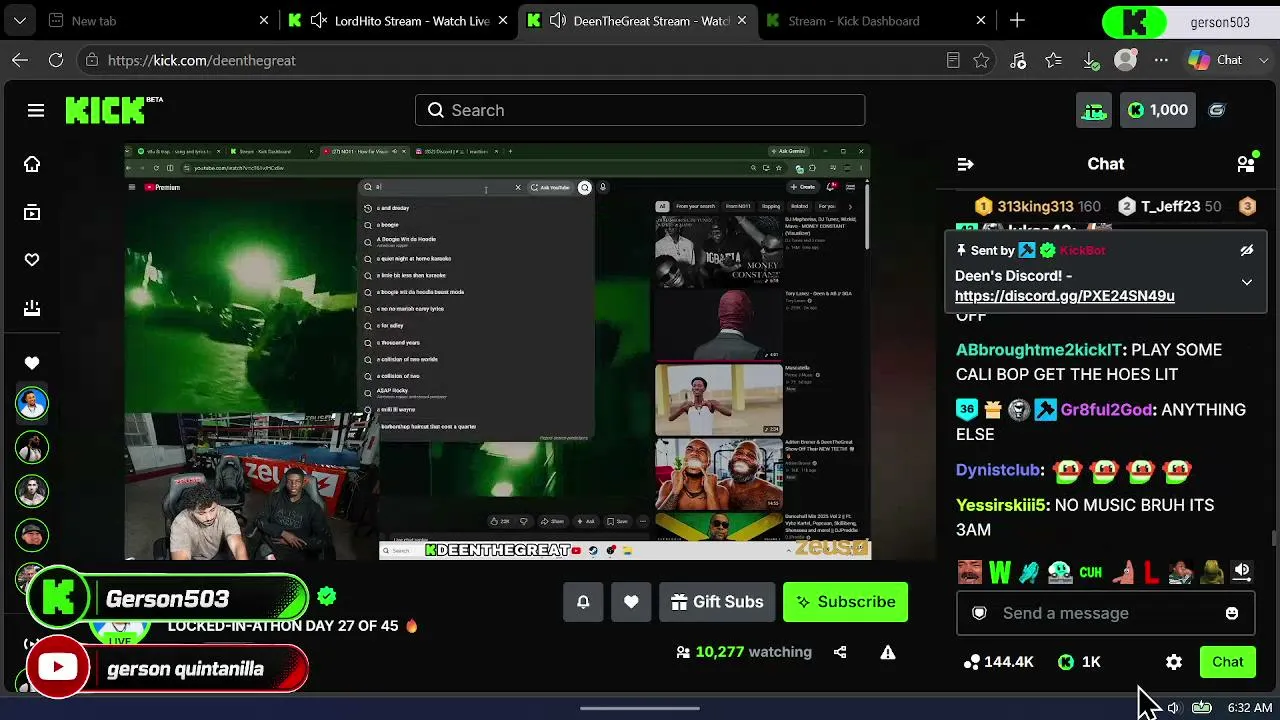Open the chat users icon
The height and width of the screenshot is (720, 1280).
(x=1246, y=164)
